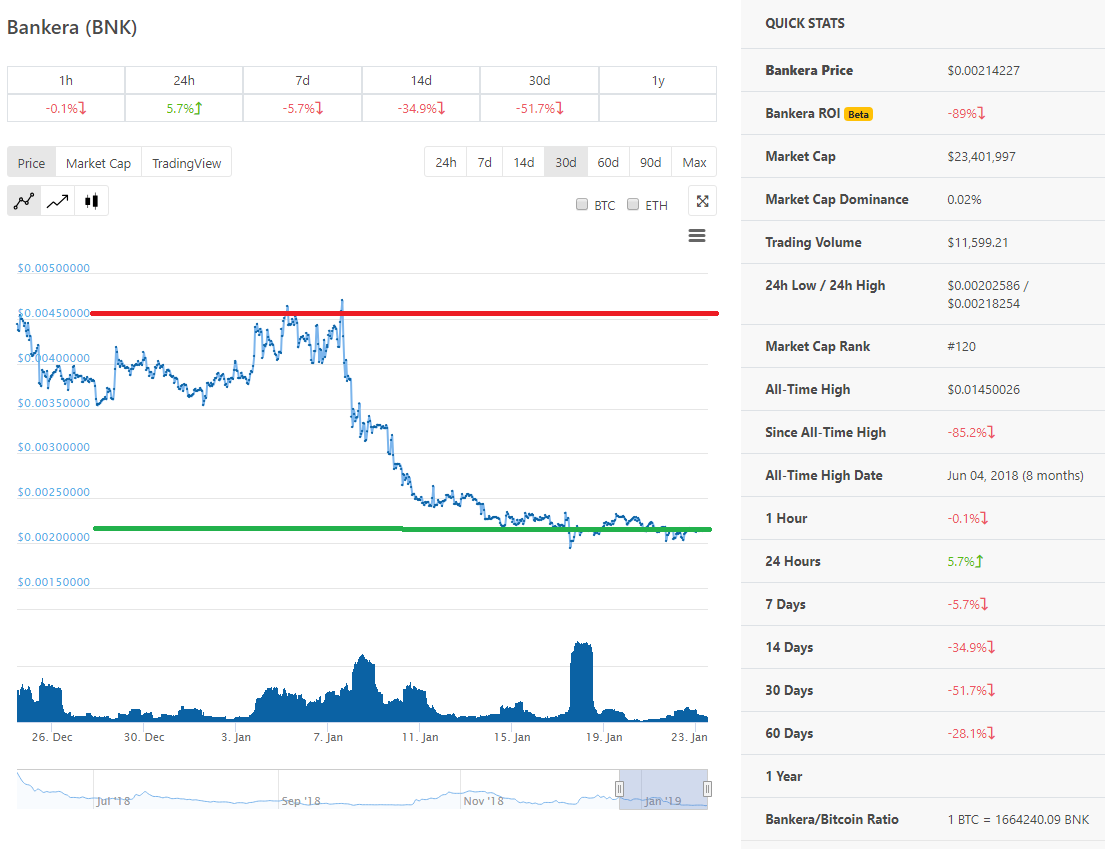Click the 24h Low / 24h High label
This screenshot has height=849, width=1105.
[x=825, y=285]
